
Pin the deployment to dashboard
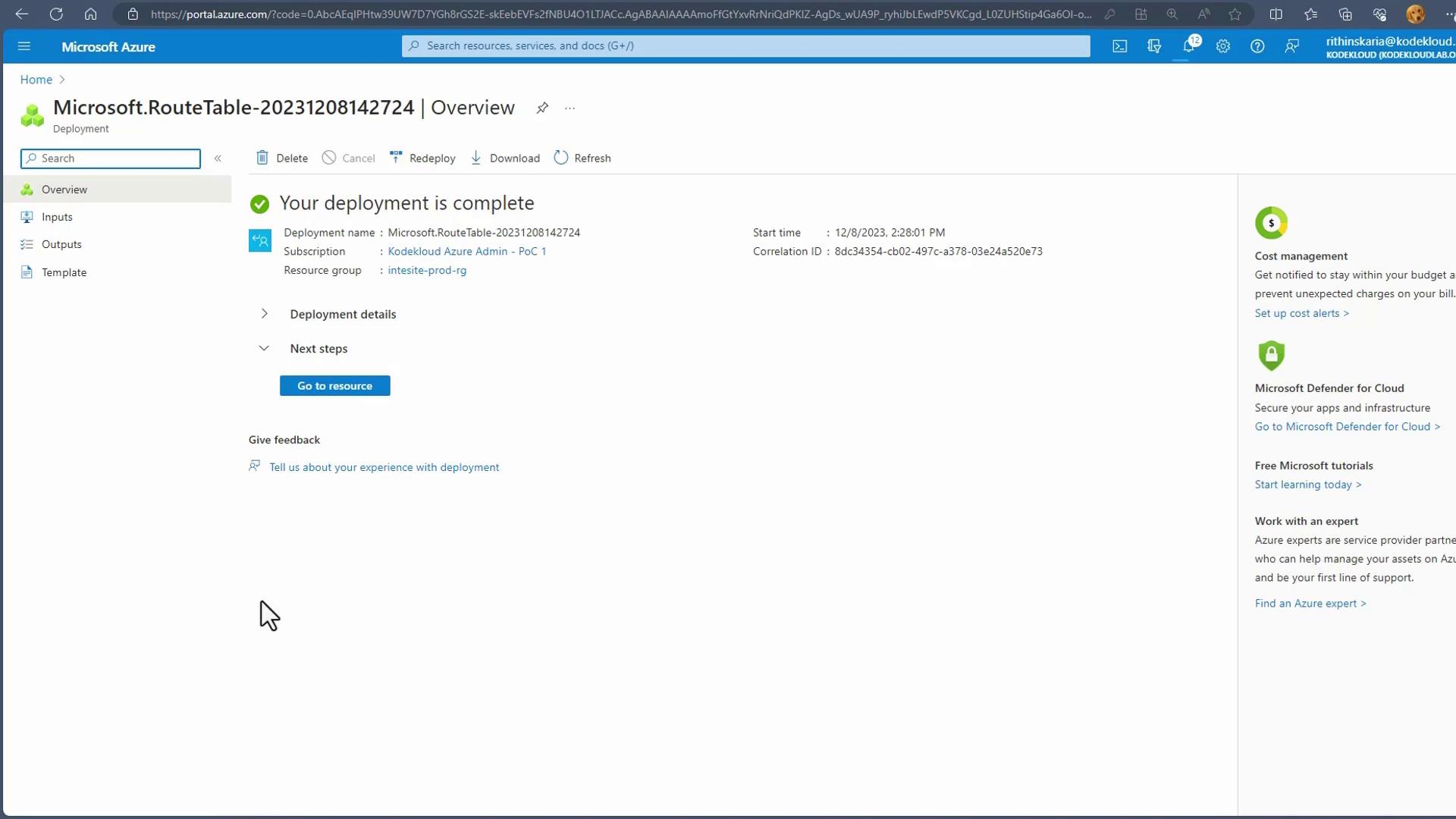pos(542,108)
